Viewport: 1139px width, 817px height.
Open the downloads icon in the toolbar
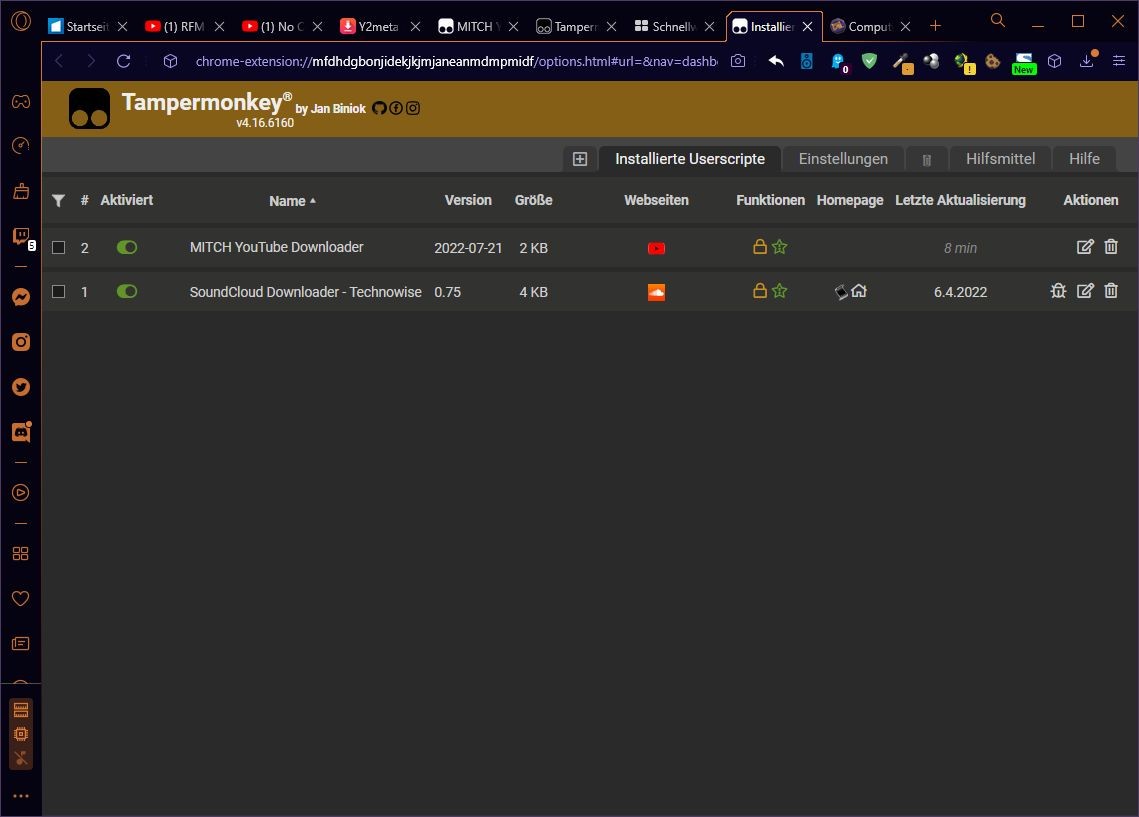coord(1087,60)
